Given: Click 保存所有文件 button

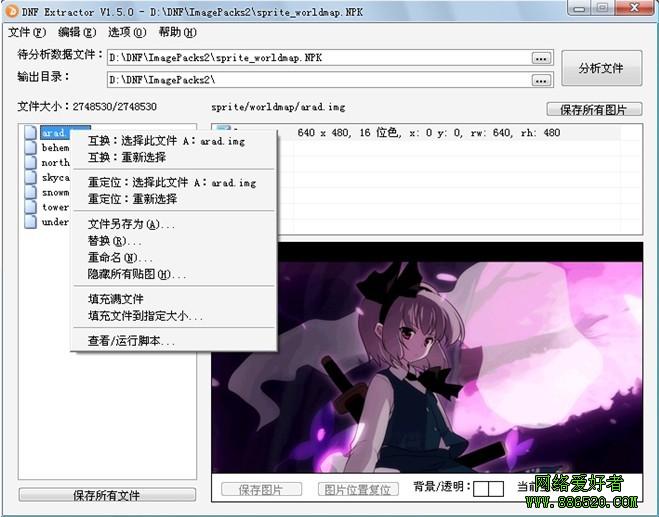Looking at the screenshot, I should [107, 495].
